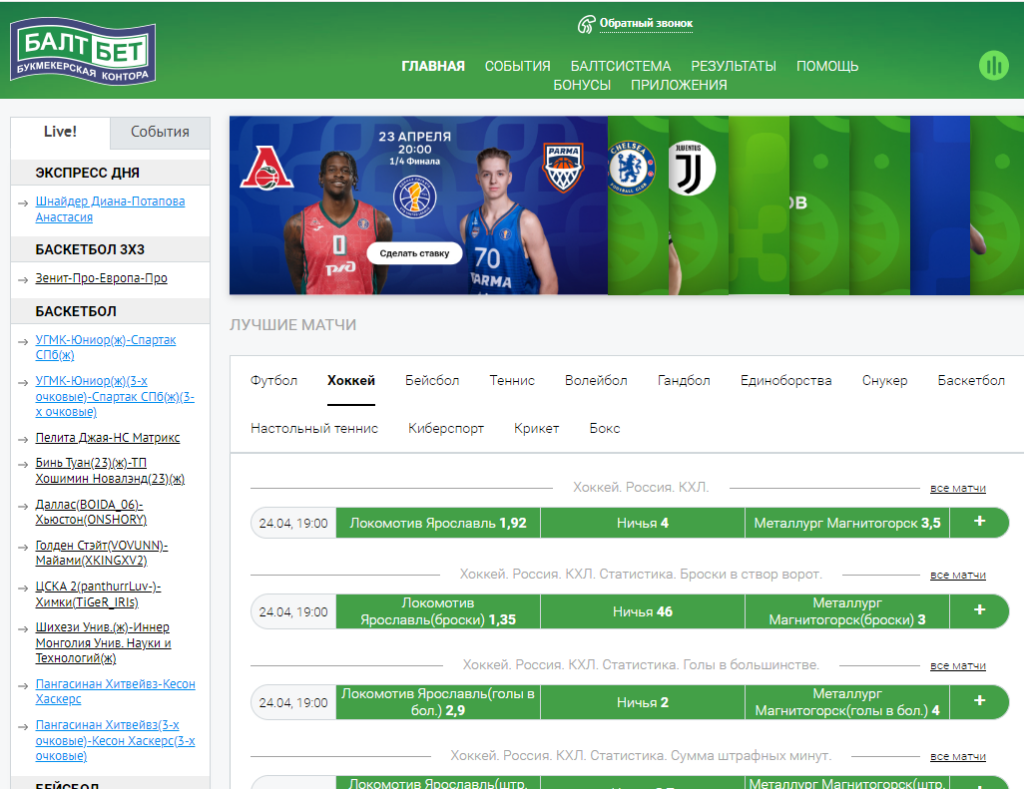Open все матчи for Голы в большинстве
This screenshot has height=789, width=1024.
[x=957, y=665]
